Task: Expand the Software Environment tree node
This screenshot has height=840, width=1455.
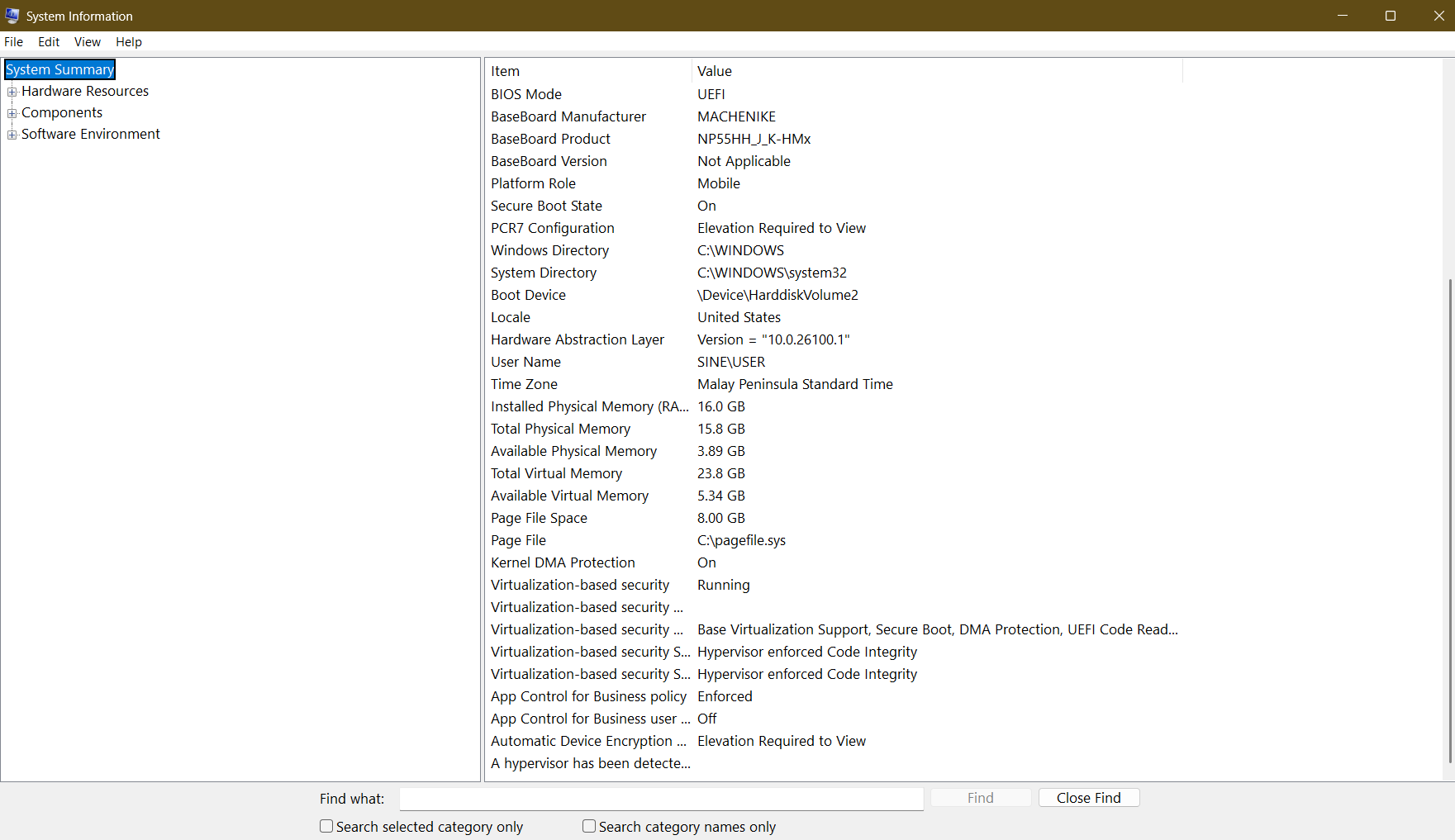Action: point(12,135)
